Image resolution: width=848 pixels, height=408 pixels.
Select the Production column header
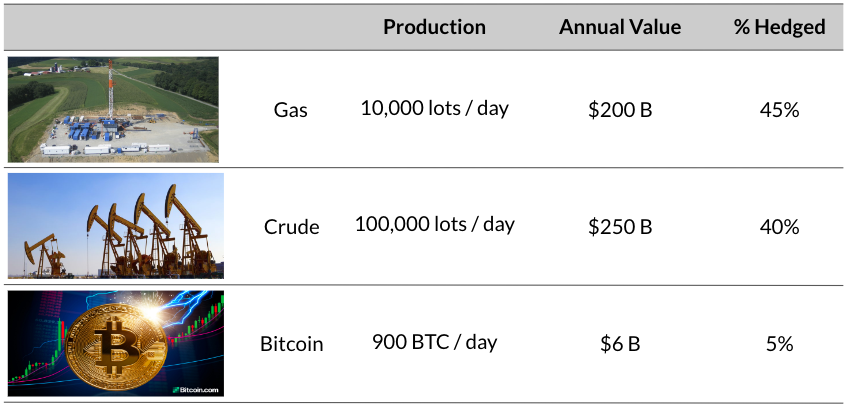tap(434, 27)
